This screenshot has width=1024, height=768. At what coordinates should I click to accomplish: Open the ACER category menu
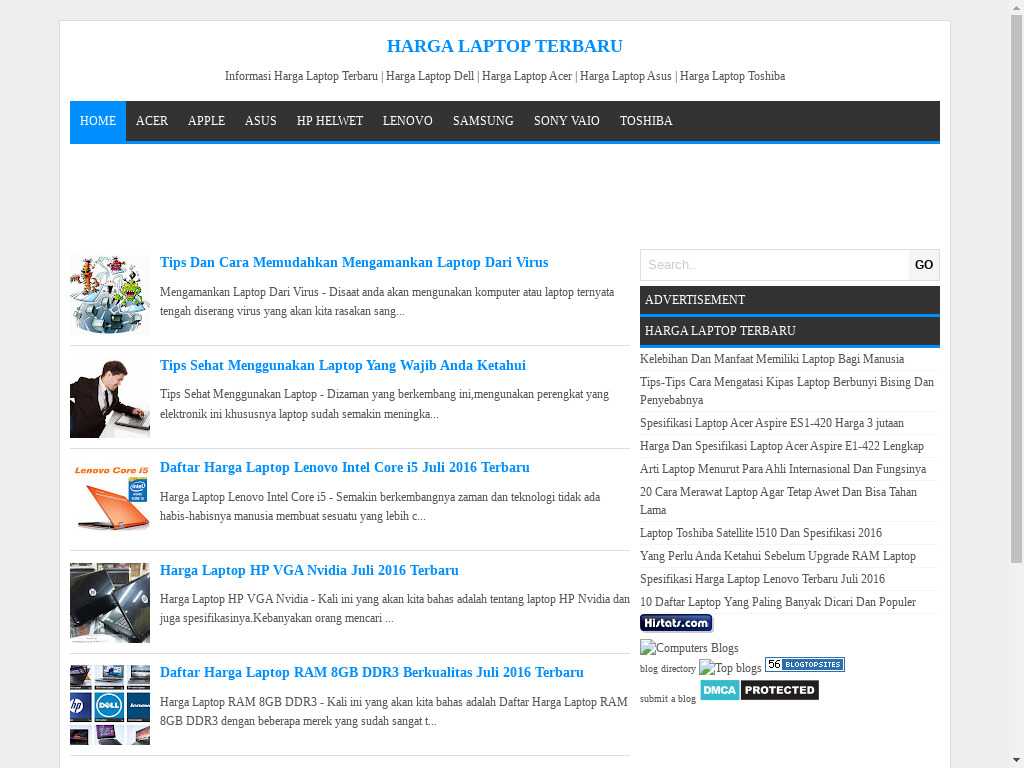click(152, 121)
